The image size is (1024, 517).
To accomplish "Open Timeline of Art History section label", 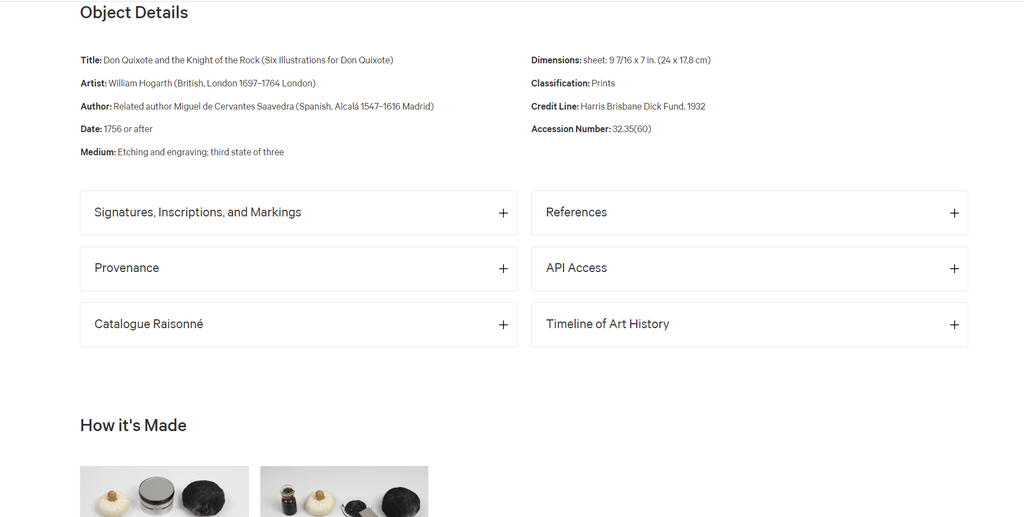I will 607,324.
